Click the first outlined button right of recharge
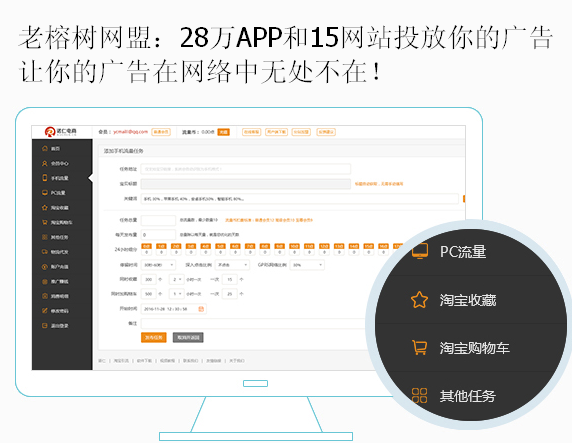The height and width of the screenshot is (443, 572). (251, 132)
